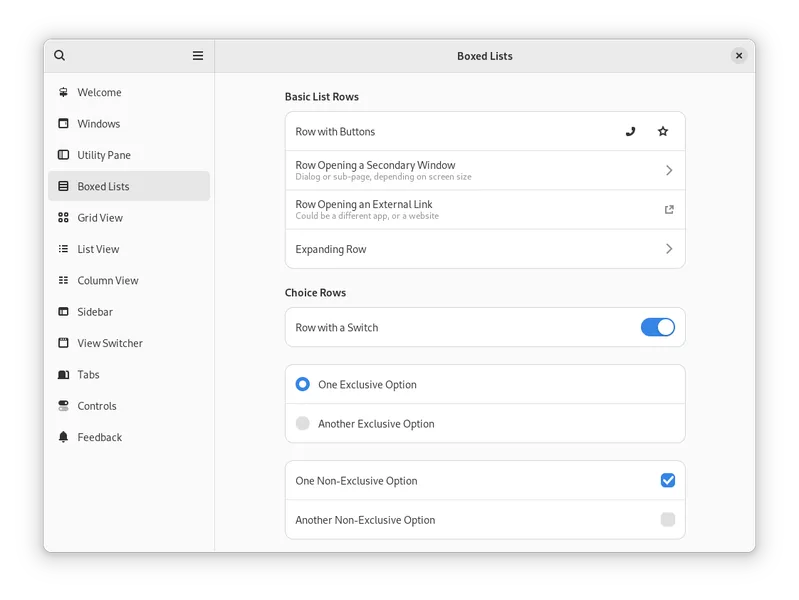799x600 pixels.
Task: Select the Another Exclusive Option radio button
Action: [x=303, y=424]
